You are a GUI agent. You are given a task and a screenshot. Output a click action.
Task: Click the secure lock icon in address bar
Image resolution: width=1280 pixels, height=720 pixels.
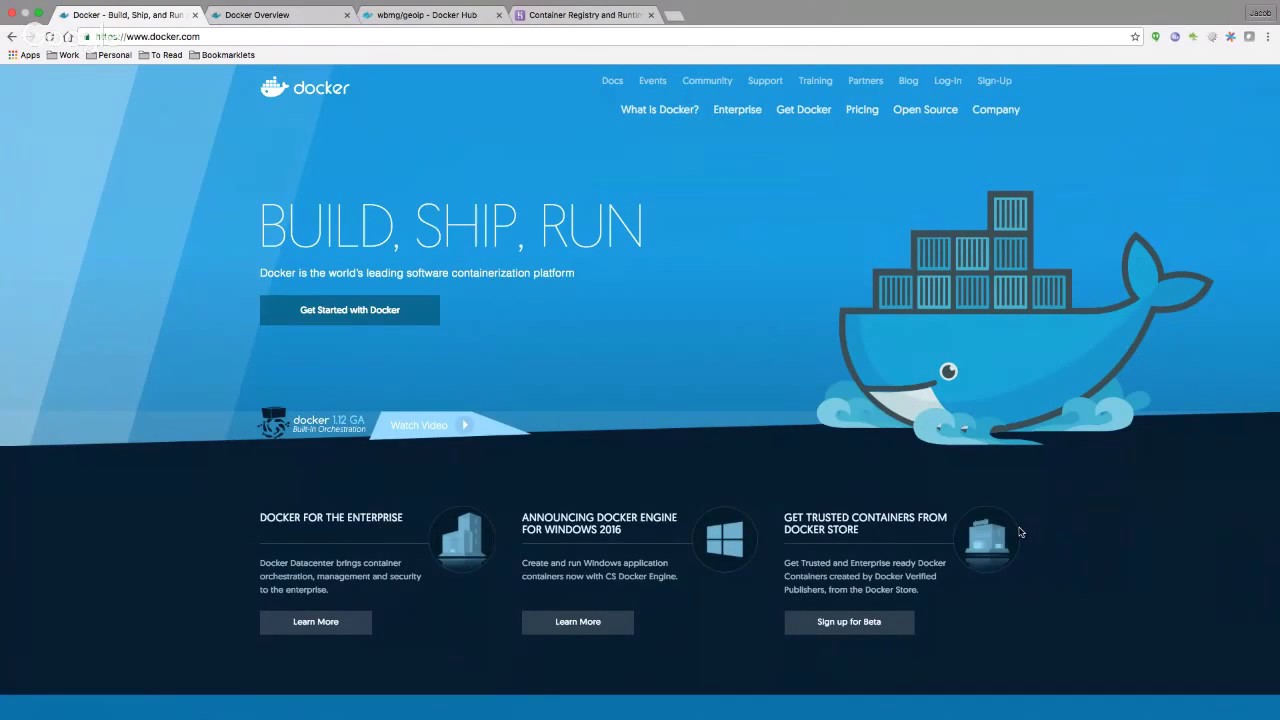click(87, 37)
